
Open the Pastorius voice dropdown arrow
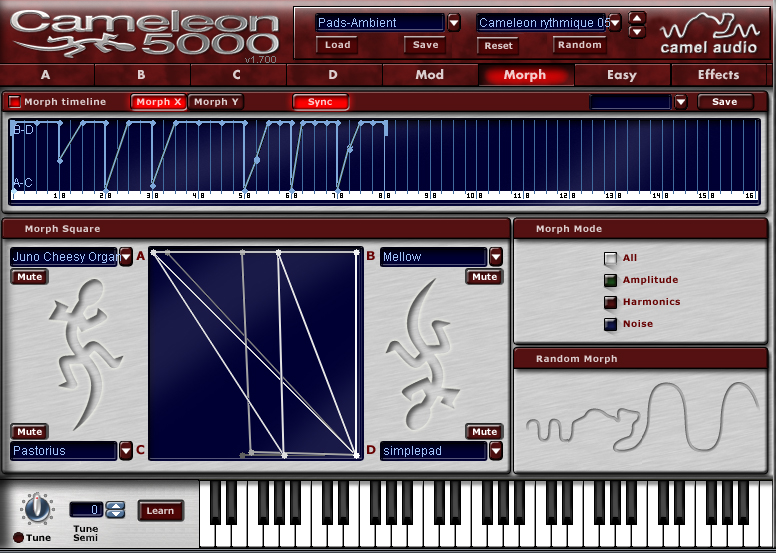coord(126,451)
